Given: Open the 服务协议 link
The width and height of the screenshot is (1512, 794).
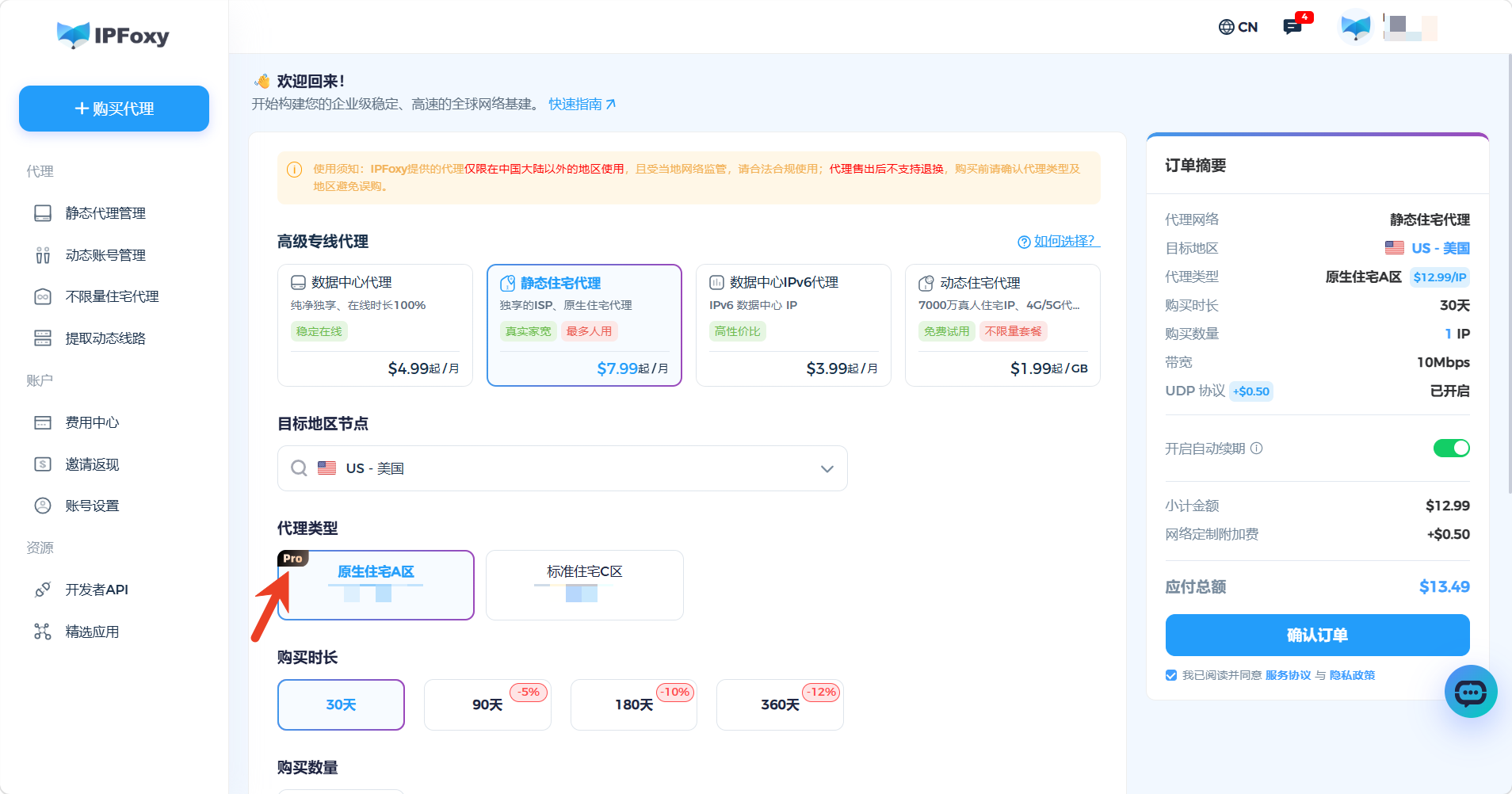Looking at the screenshot, I should 1288,675.
